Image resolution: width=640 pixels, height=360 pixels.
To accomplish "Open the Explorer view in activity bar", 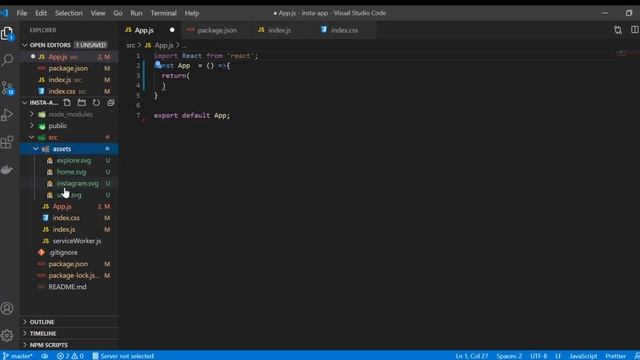I will click(7, 33).
